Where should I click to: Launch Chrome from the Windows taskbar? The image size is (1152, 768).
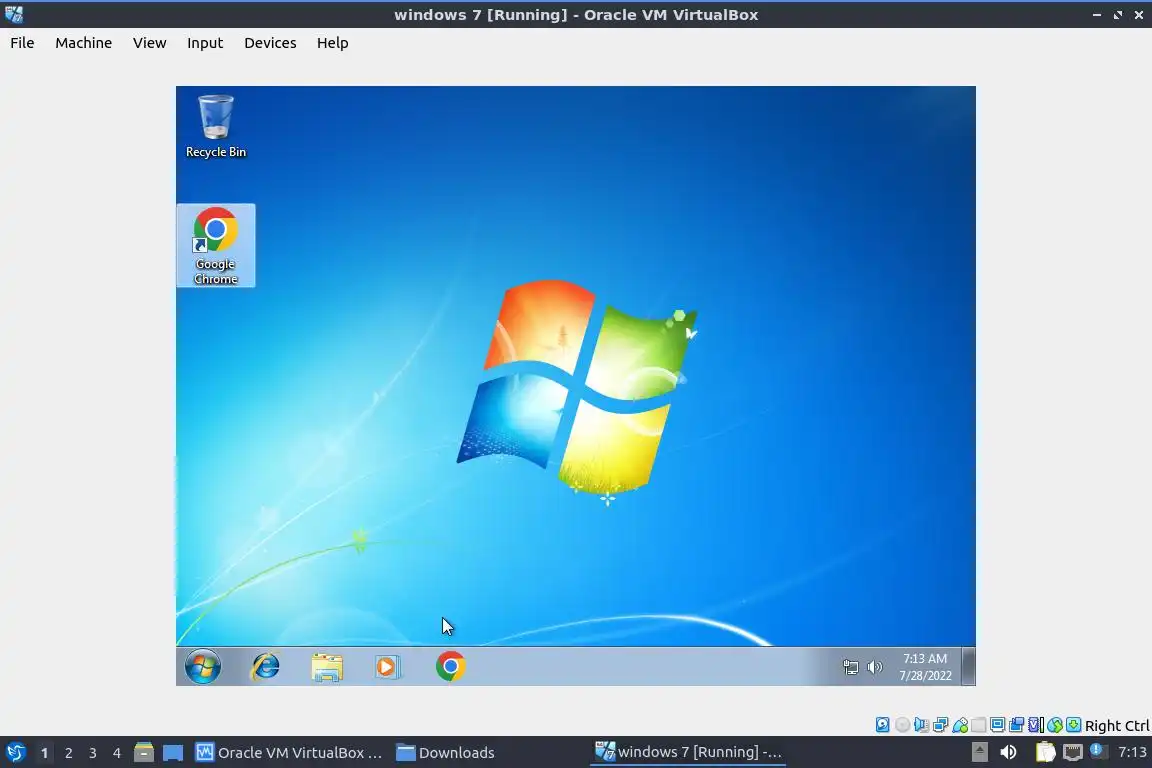(x=450, y=667)
